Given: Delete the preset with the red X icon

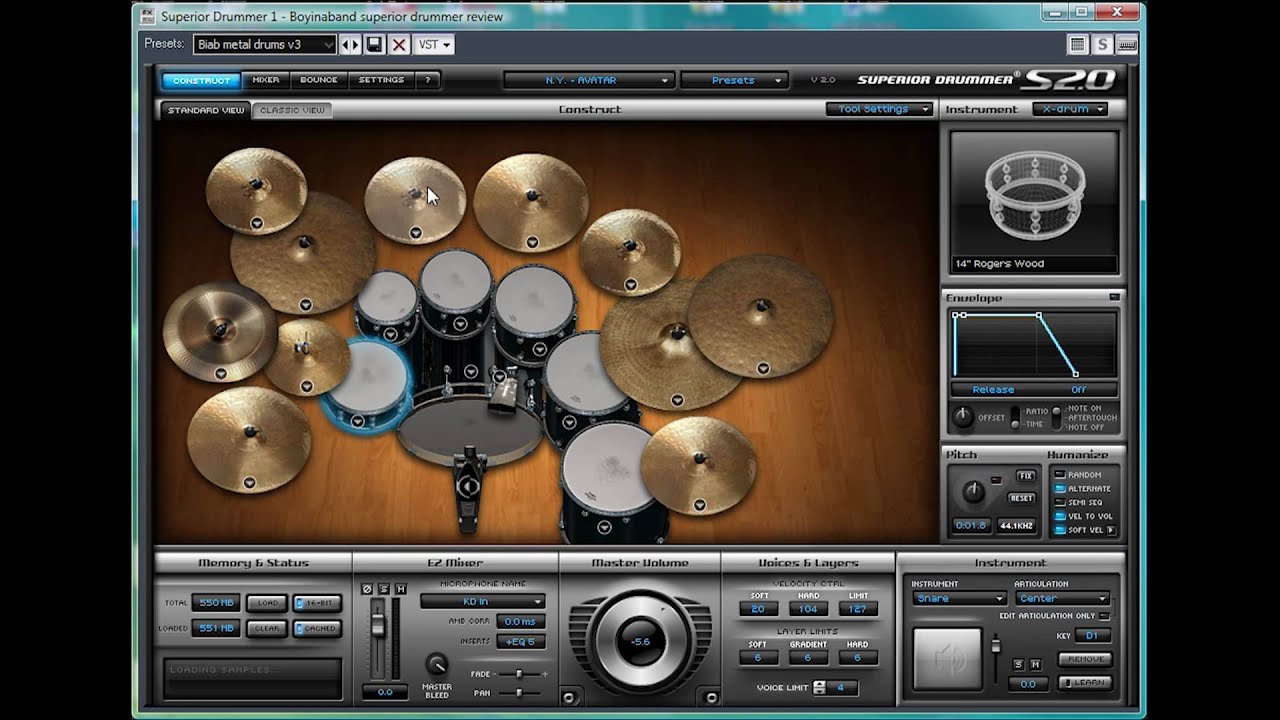Looking at the screenshot, I should click(x=399, y=44).
